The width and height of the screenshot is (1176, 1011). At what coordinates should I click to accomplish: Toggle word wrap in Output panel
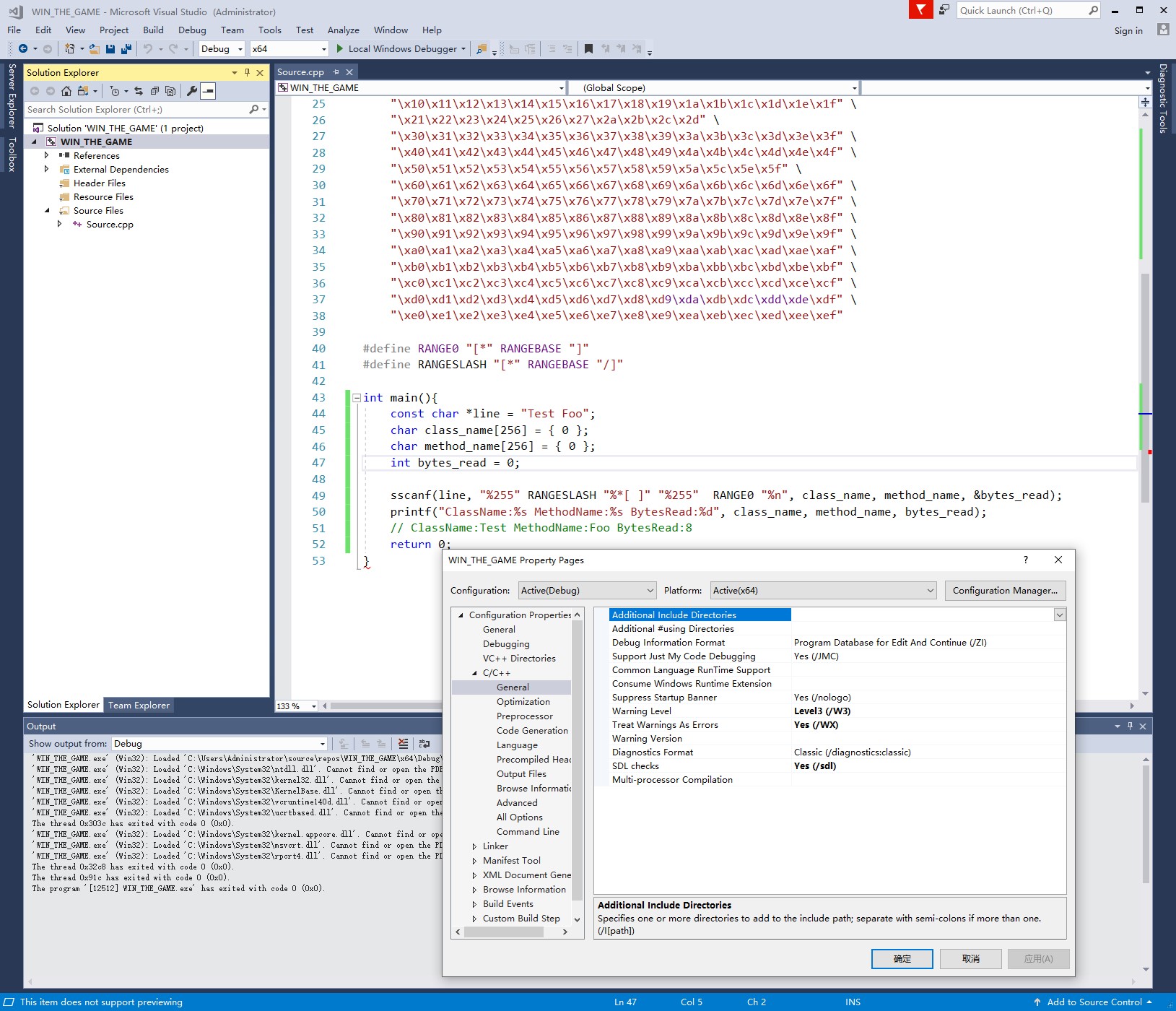point(424,744)
